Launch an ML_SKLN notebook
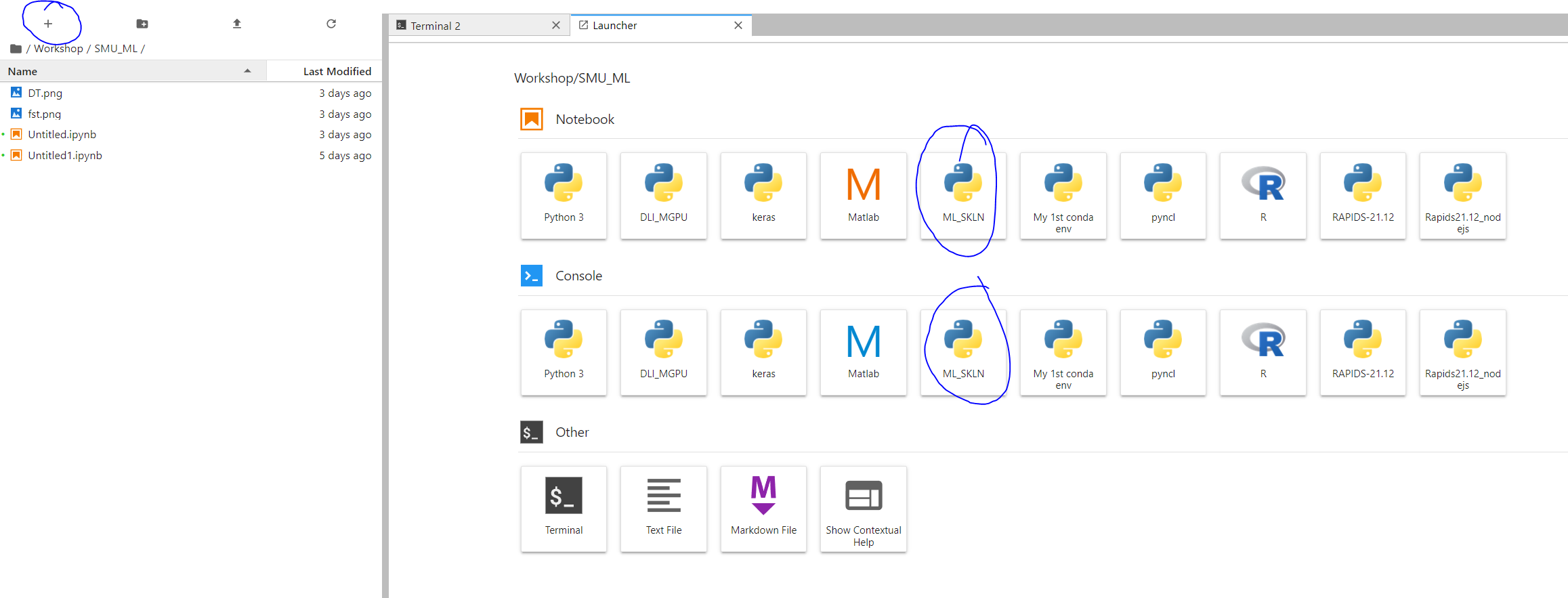The width and height of the screenshot is (1568, 598). (963, 196)
